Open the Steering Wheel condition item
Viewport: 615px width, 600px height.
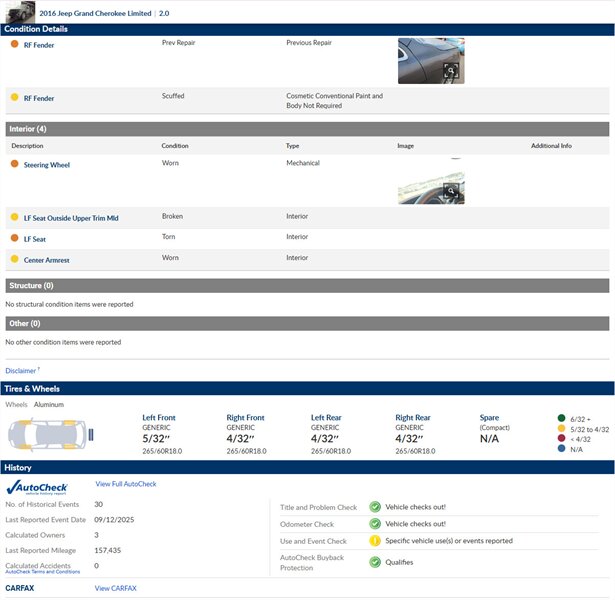tap(47, 165)
